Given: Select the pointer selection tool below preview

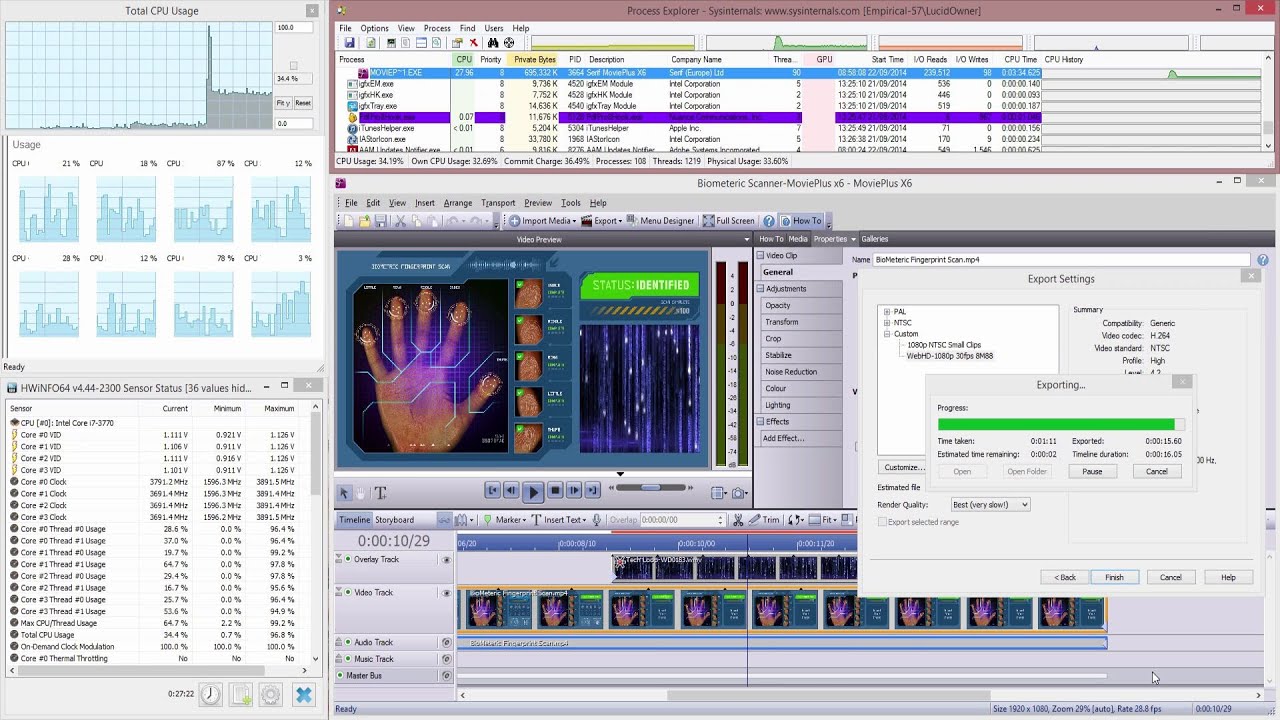Looking at the screenshot, I should click(x=345, y=492).
